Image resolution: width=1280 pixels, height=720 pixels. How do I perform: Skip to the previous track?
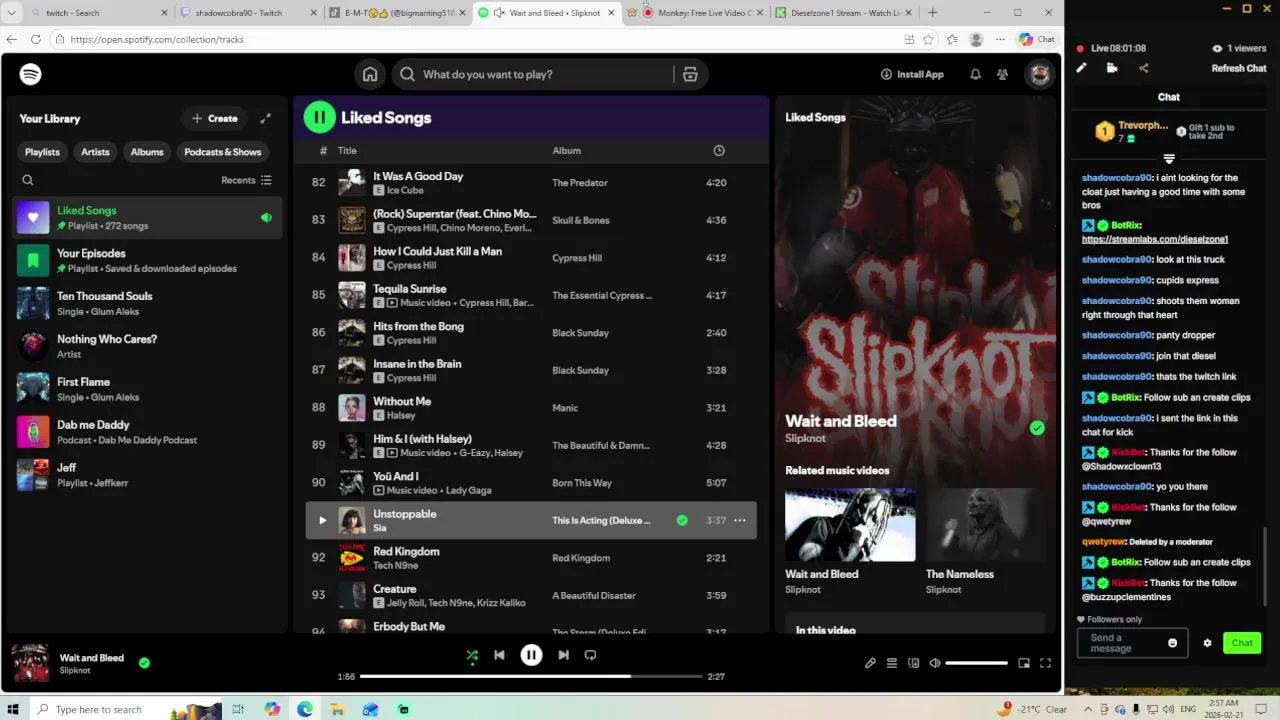tap(499, 655)
